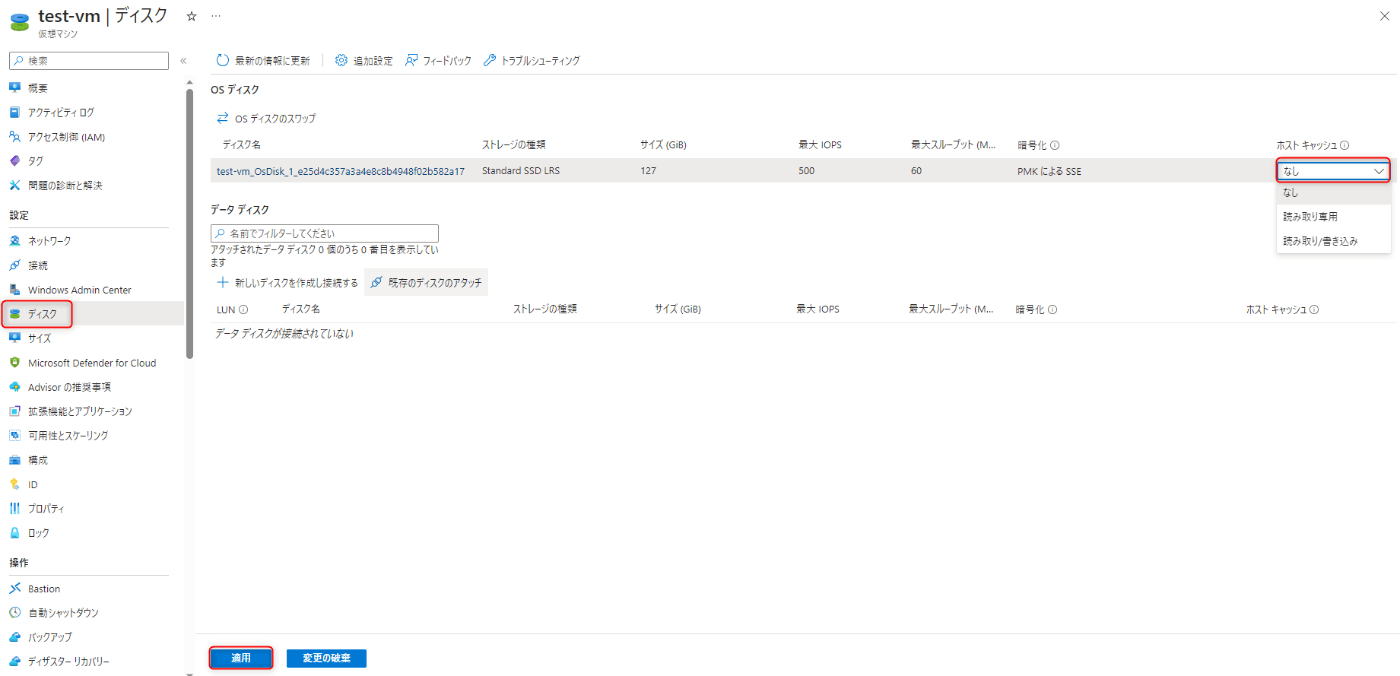Click トラブルシューティング toolbar button
The image size is (1400, 676).
click(531, 61)
